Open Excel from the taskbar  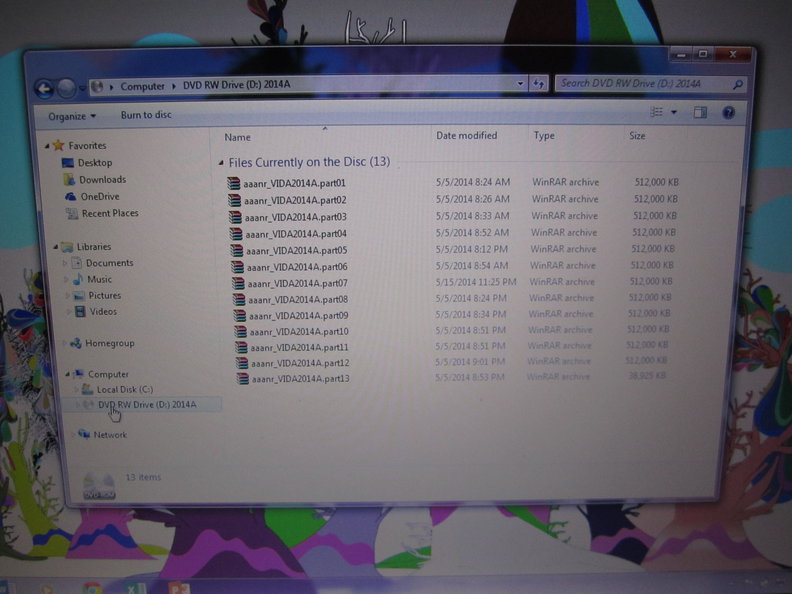(133, 588)
